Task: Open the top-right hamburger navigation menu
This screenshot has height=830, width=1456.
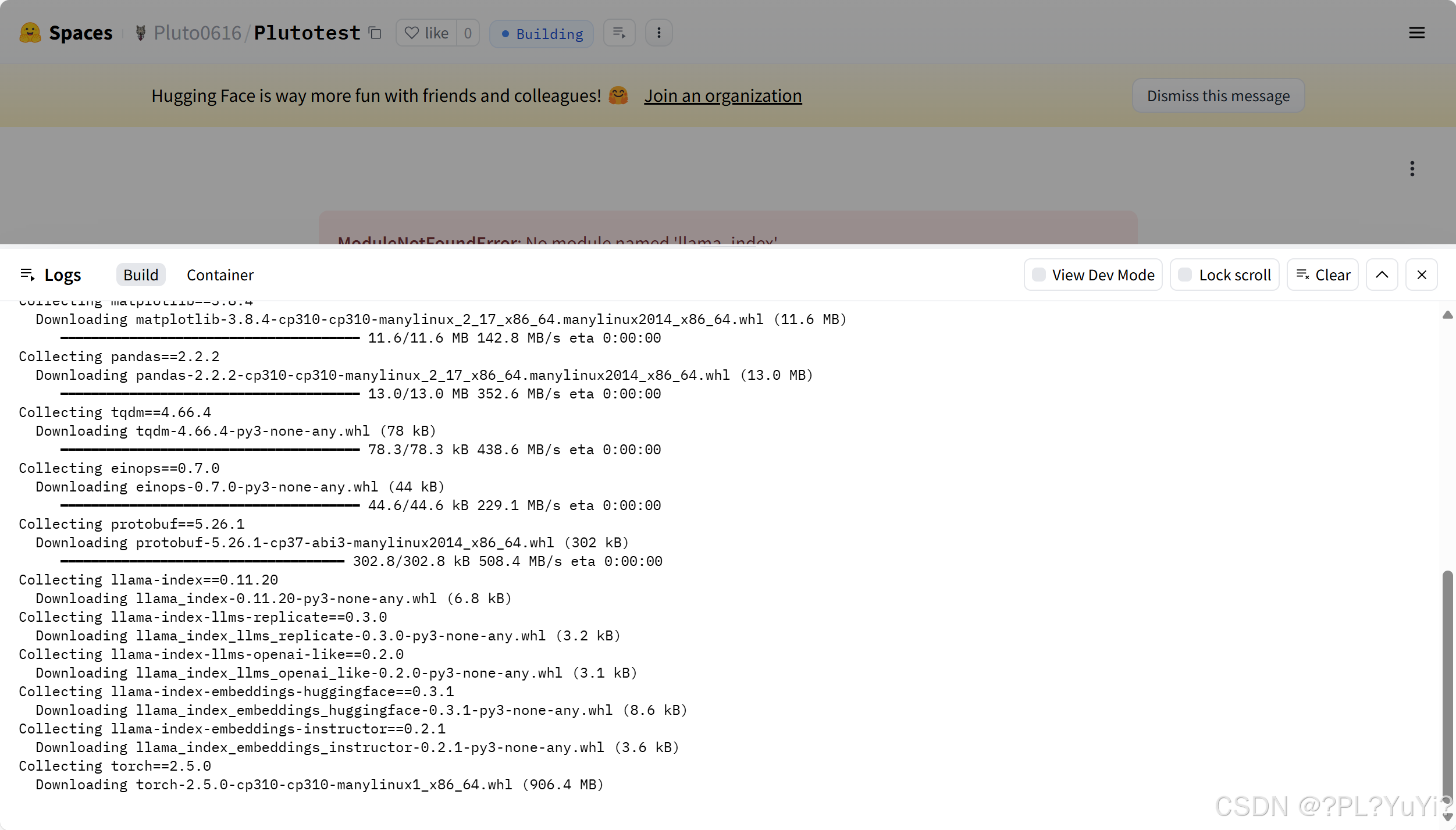Action: (1417, 33)
